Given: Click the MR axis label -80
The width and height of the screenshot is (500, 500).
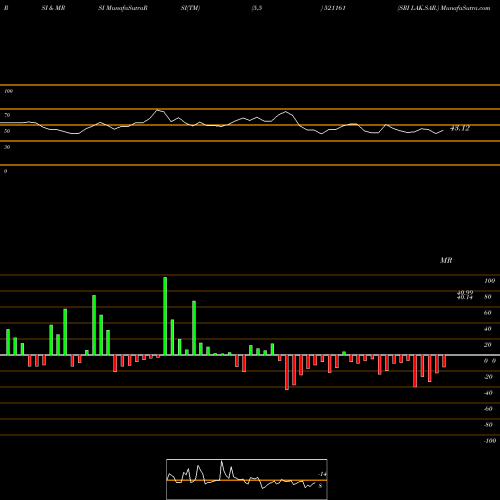Looking at the screenshot, I should pyautogui.click(x=488, y=425).
